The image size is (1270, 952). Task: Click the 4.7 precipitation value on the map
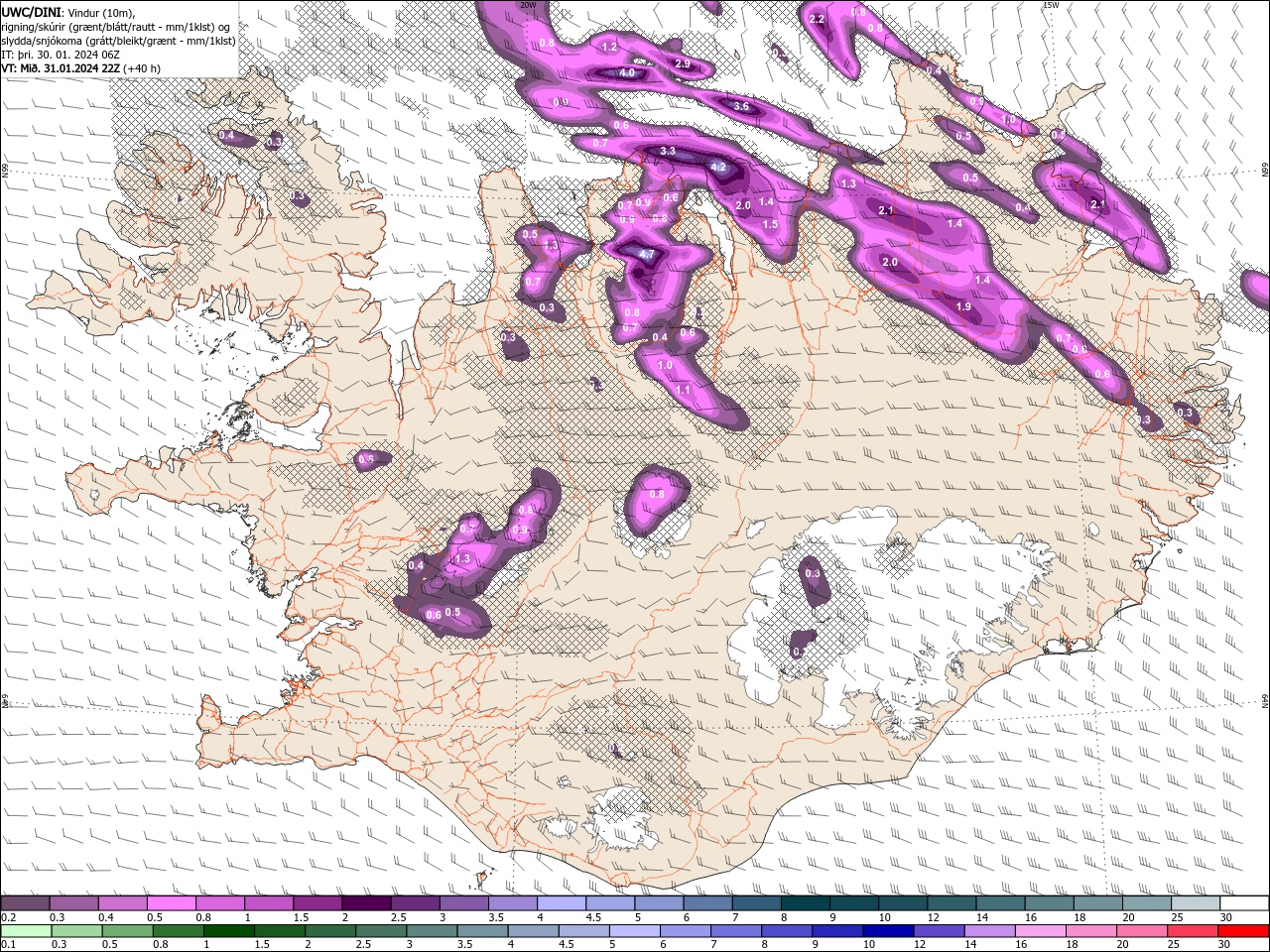(x=647, y=255)
